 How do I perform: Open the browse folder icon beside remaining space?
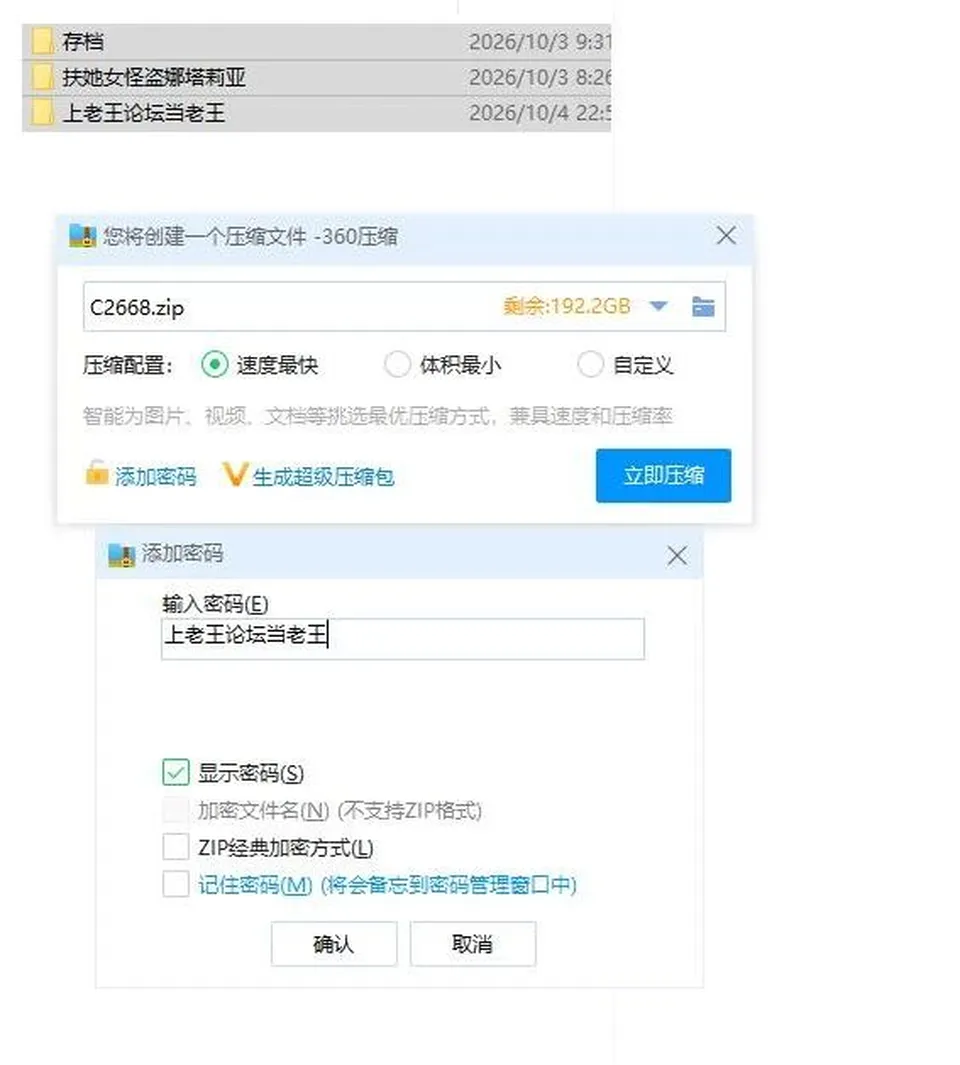pos(703,306)
